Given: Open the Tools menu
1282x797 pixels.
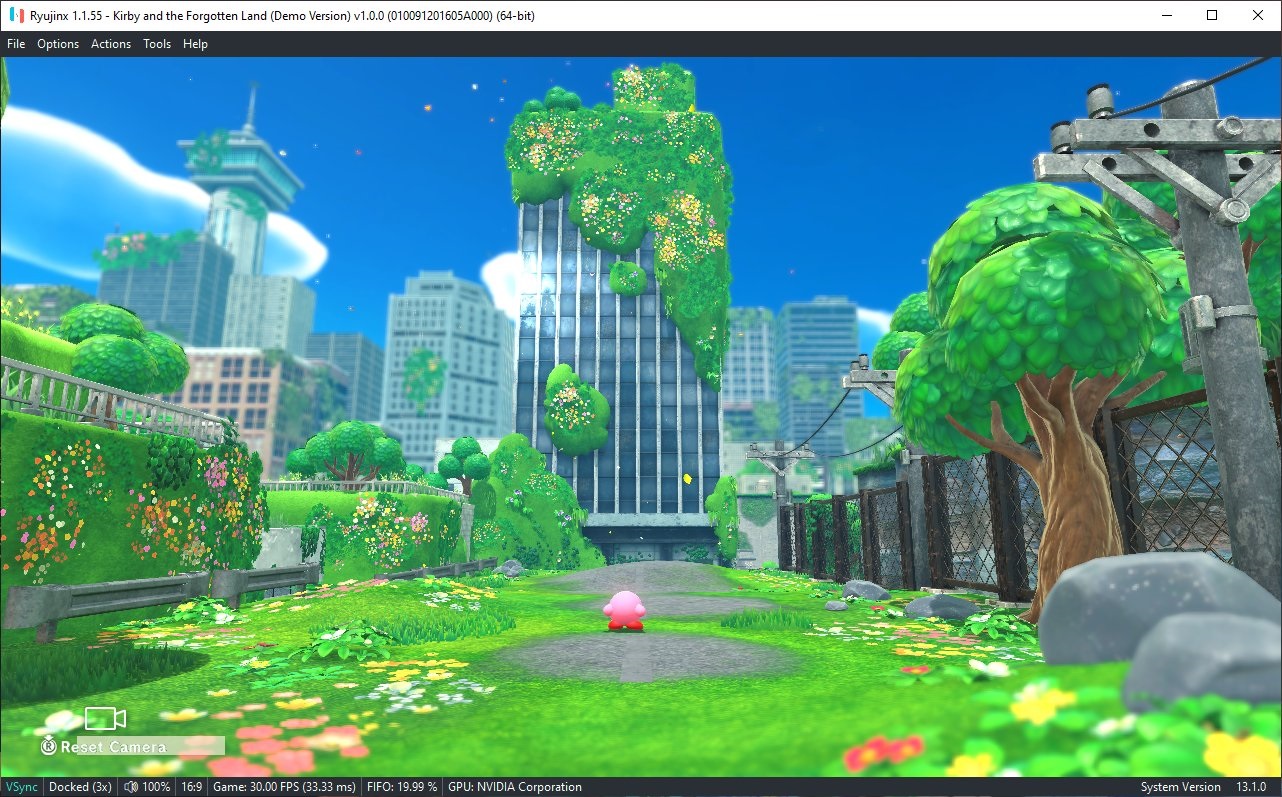Looking at the screenshot, I should coord(157,44).
